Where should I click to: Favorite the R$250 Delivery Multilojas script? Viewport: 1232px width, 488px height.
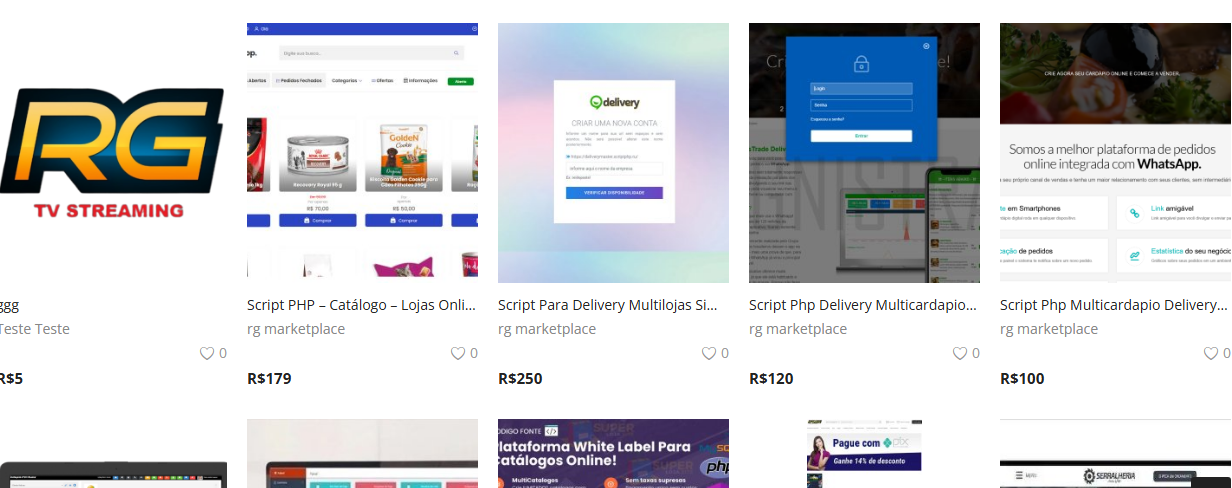709,353
